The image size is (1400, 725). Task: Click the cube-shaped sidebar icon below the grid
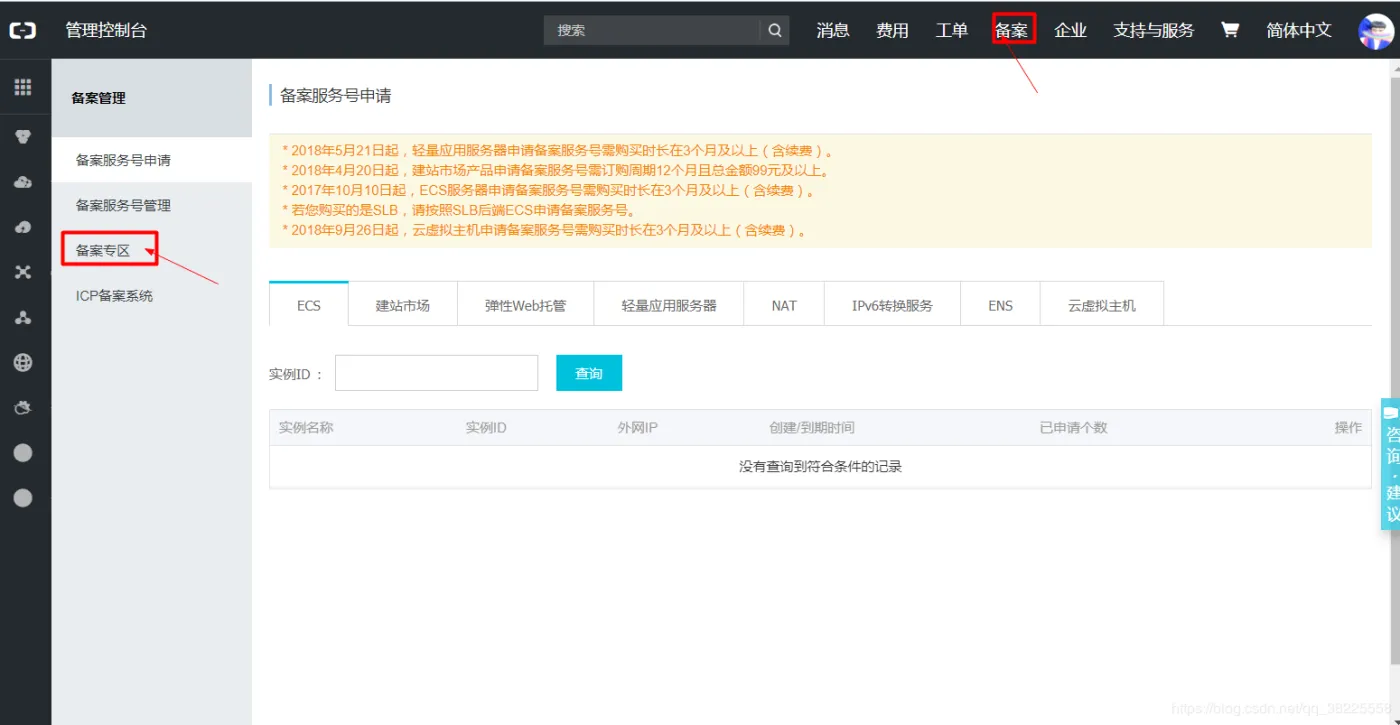[x=23, y=137]
